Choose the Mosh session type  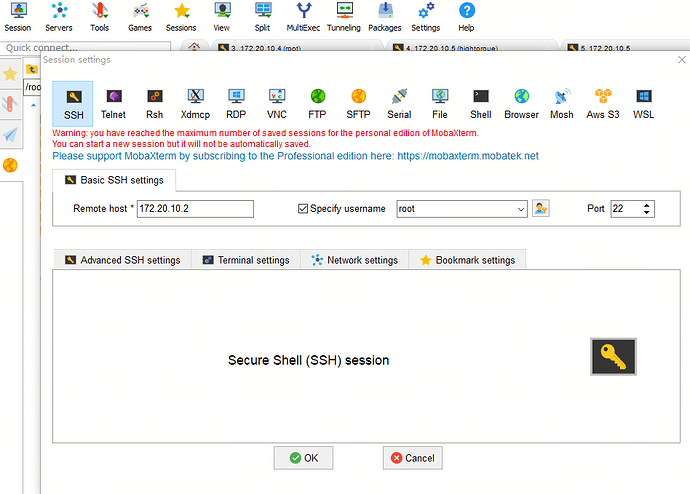coord(562,103)
